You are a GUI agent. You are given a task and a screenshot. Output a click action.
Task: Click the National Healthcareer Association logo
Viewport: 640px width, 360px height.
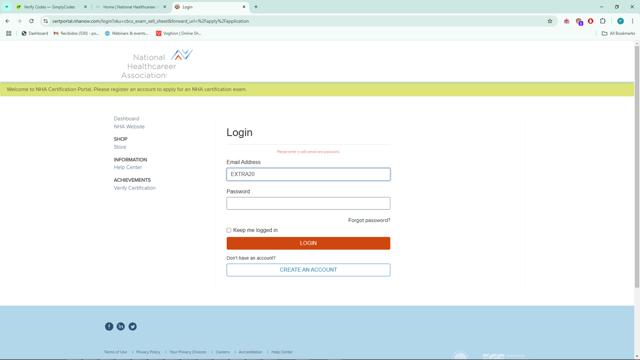(x=157, y=64)
